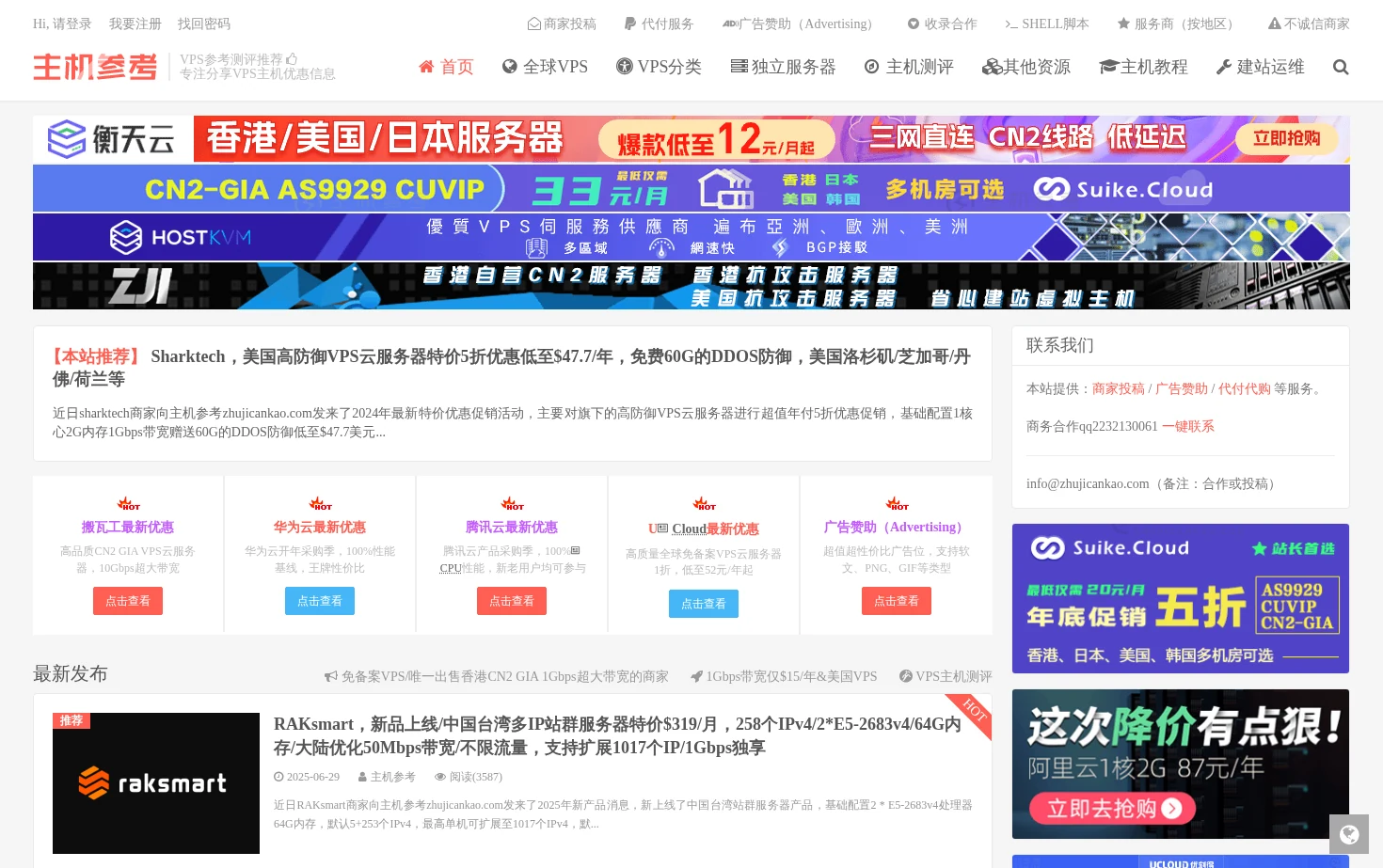Open 商家投稿 top link
1383x868 pixels.
tap(562, 24)
